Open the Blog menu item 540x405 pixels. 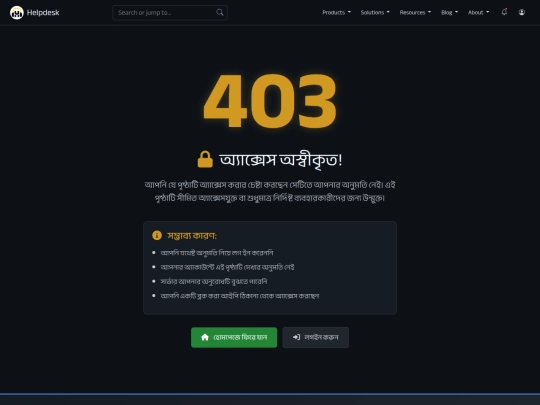[x=449, y=12]
